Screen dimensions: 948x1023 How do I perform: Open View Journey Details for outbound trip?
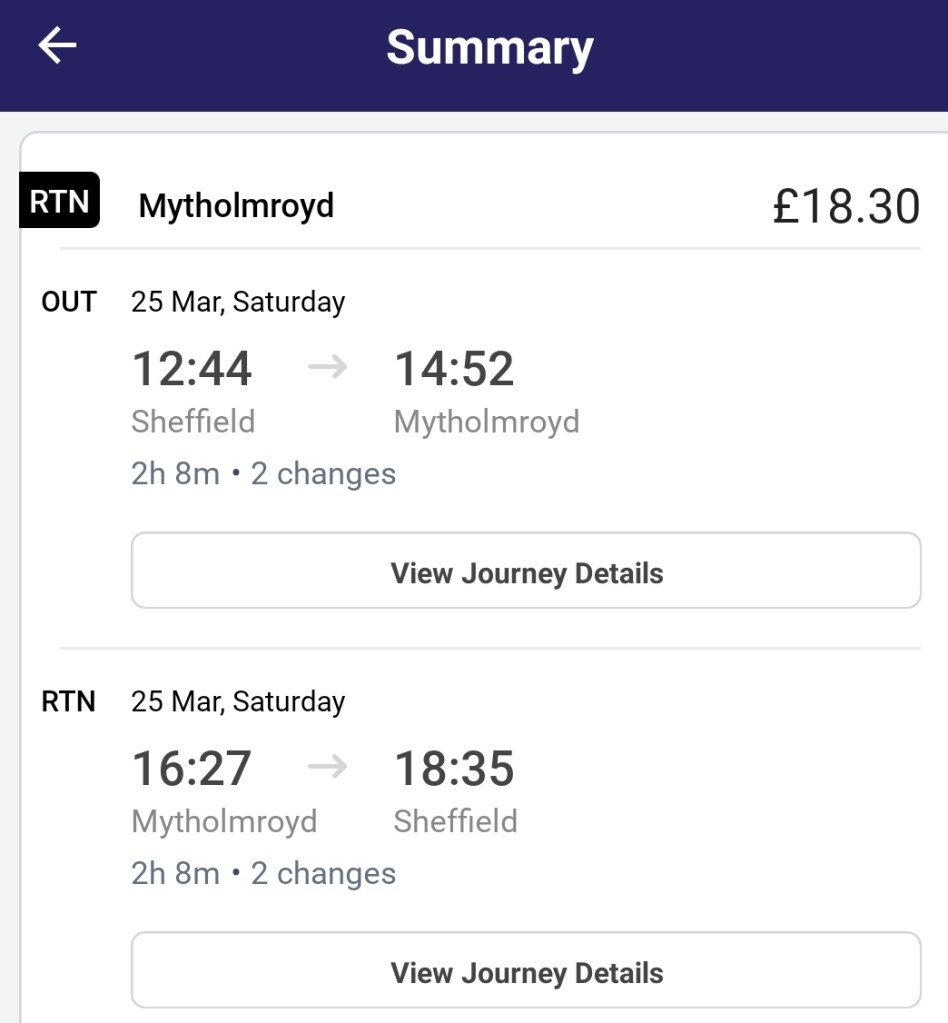526,571
